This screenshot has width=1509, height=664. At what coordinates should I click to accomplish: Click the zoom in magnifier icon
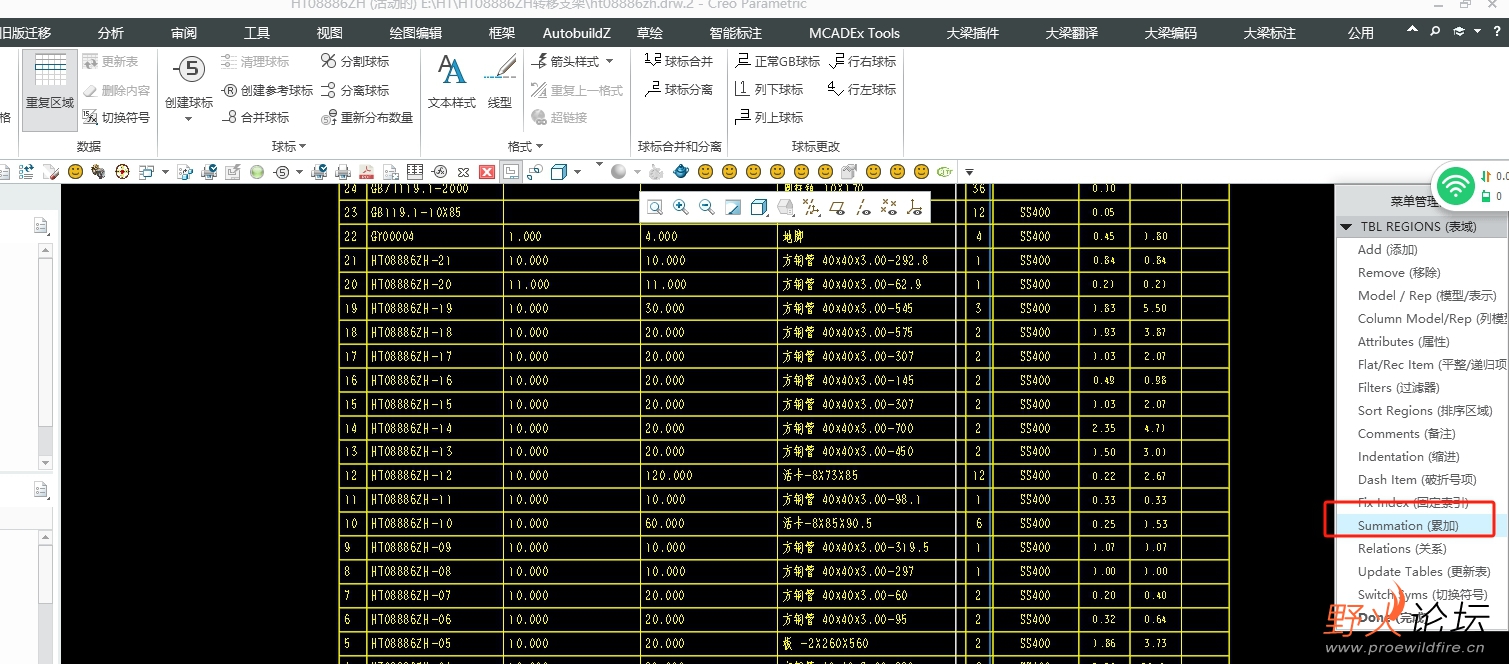681,207
